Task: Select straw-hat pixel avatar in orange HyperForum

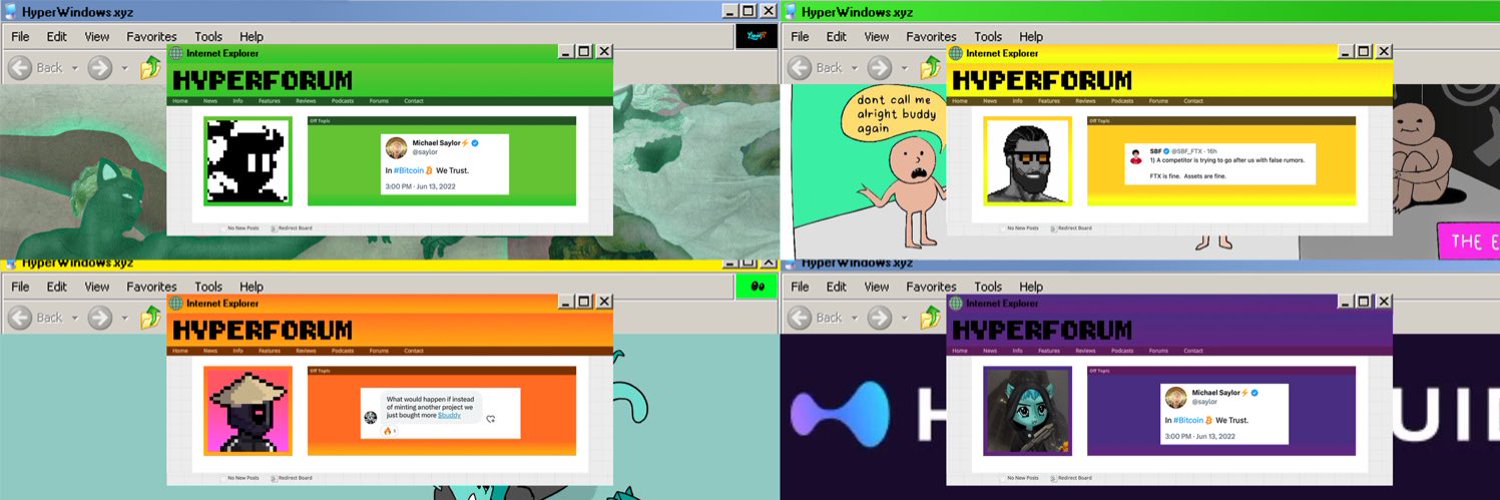Action: (248, 411)
